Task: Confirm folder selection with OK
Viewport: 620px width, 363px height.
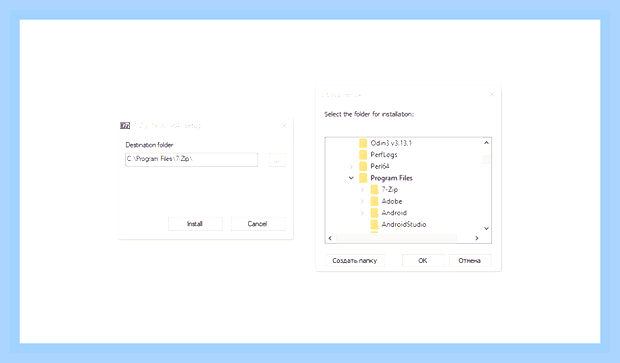Action: 423,261
